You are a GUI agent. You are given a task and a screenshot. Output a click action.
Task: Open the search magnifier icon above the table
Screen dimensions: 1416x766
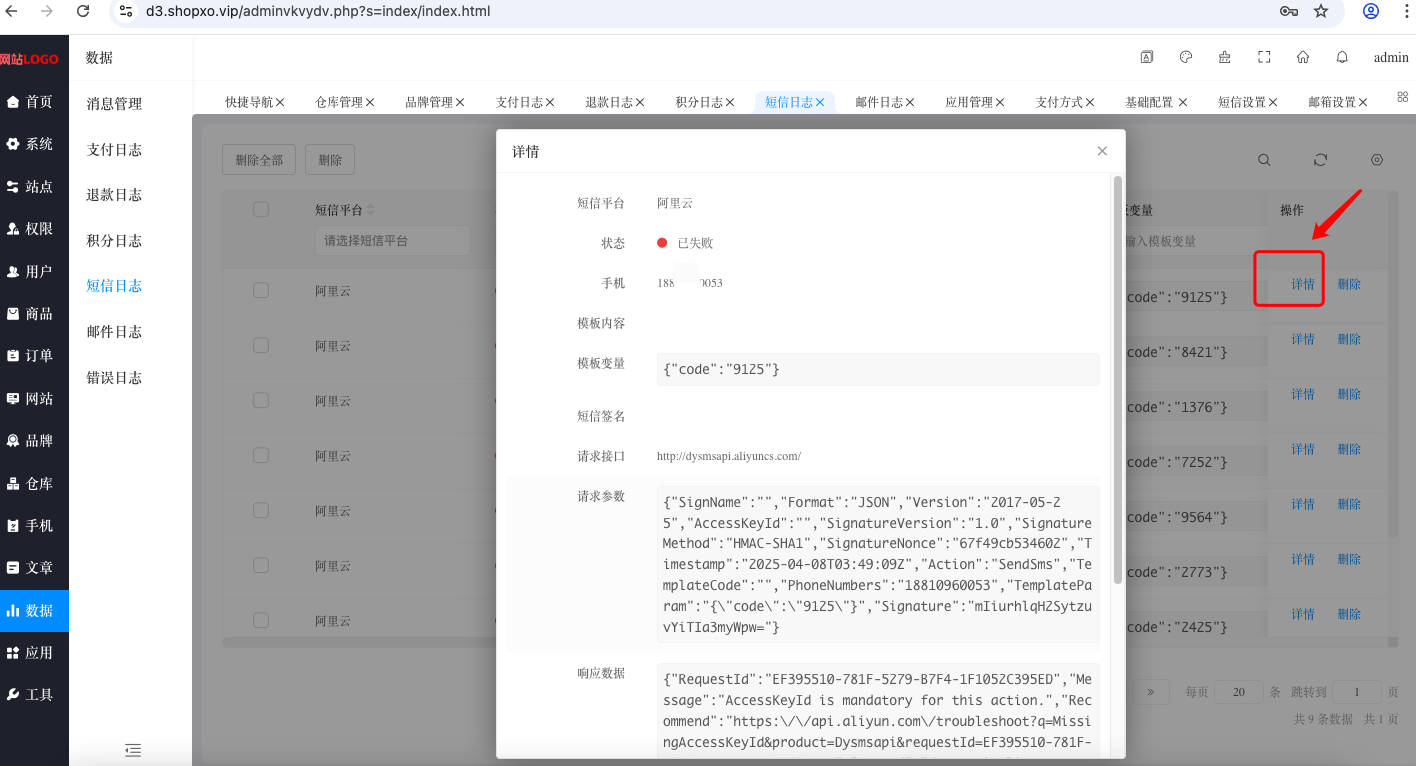coord(1265,160)
